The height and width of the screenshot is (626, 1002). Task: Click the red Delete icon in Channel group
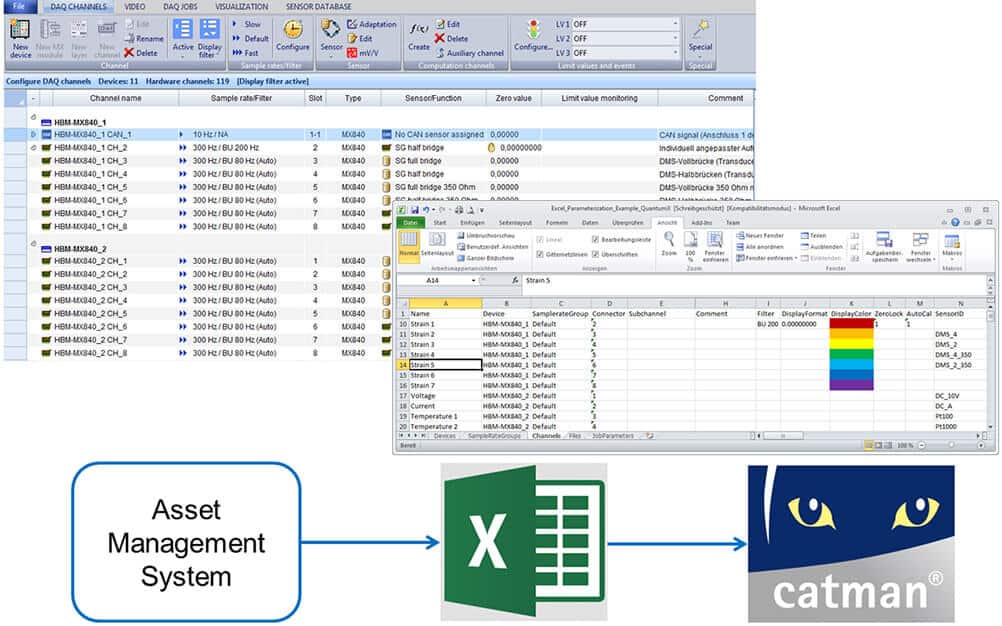click(x=129, y=53)
